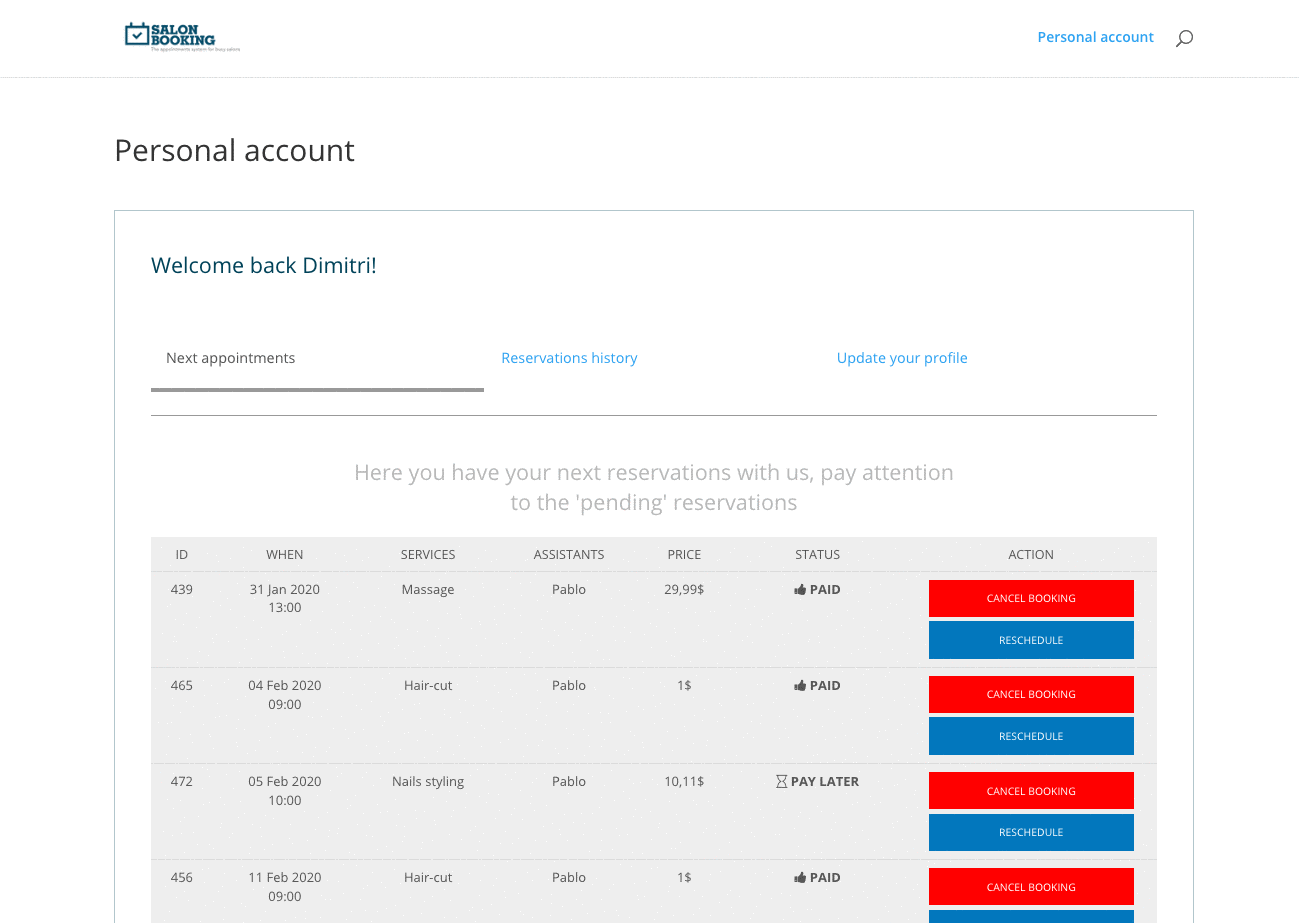
Task: Click the PRICE column header
Action: pos(684,554)
